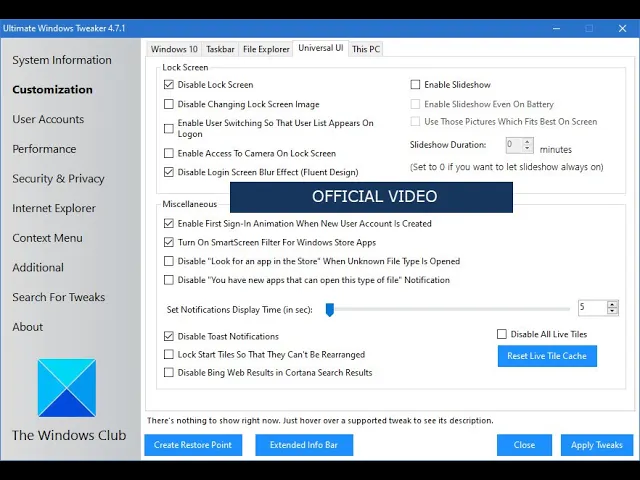The width and height of the screenshot is (640, 480).
Task: Check Disable Bing Web Results in Cortana
Action: 169,373
